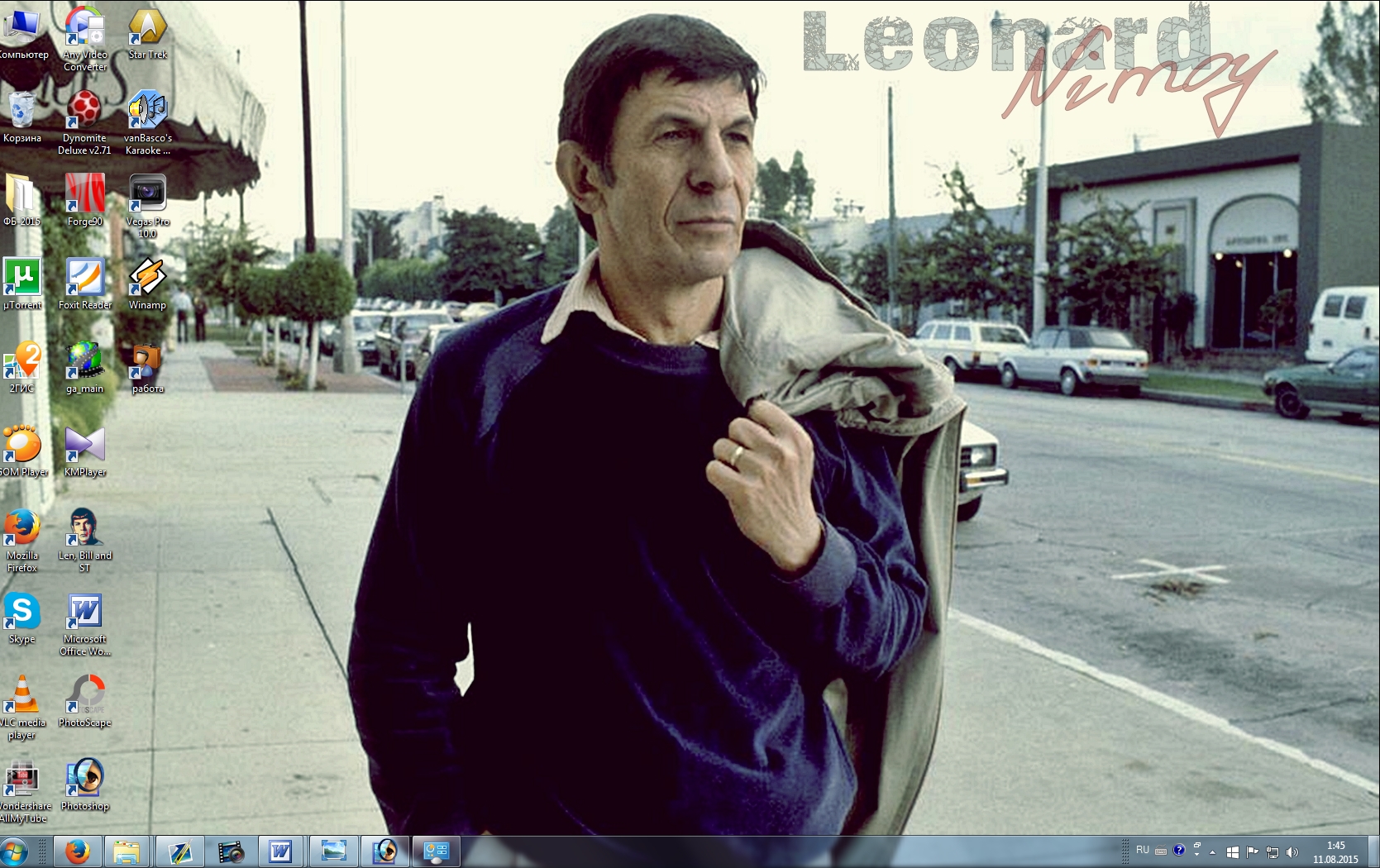The height and width of the screenshot is (868, 1380).
Task: Select the Len, Bill and ST shortcut
Action: 85,541
